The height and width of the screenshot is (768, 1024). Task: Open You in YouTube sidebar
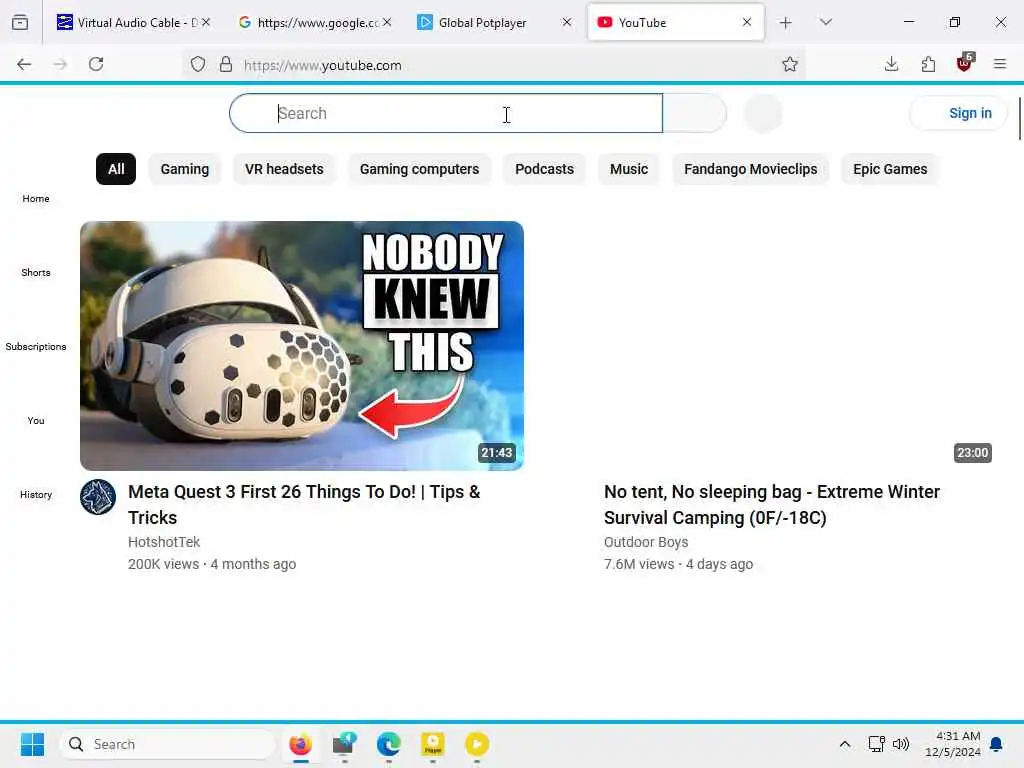coord(36,421)
